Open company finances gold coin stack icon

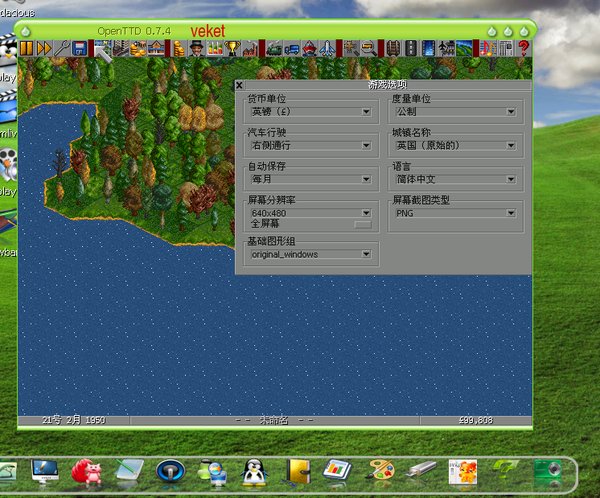pos(179,49)
